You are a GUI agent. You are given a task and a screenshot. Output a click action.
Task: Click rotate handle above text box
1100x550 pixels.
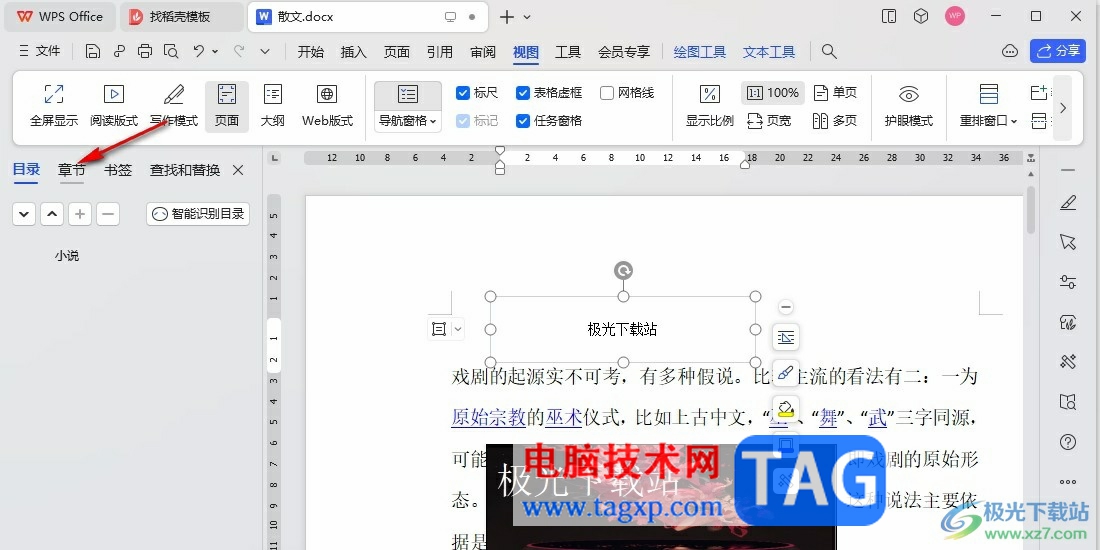click(623, 270)
